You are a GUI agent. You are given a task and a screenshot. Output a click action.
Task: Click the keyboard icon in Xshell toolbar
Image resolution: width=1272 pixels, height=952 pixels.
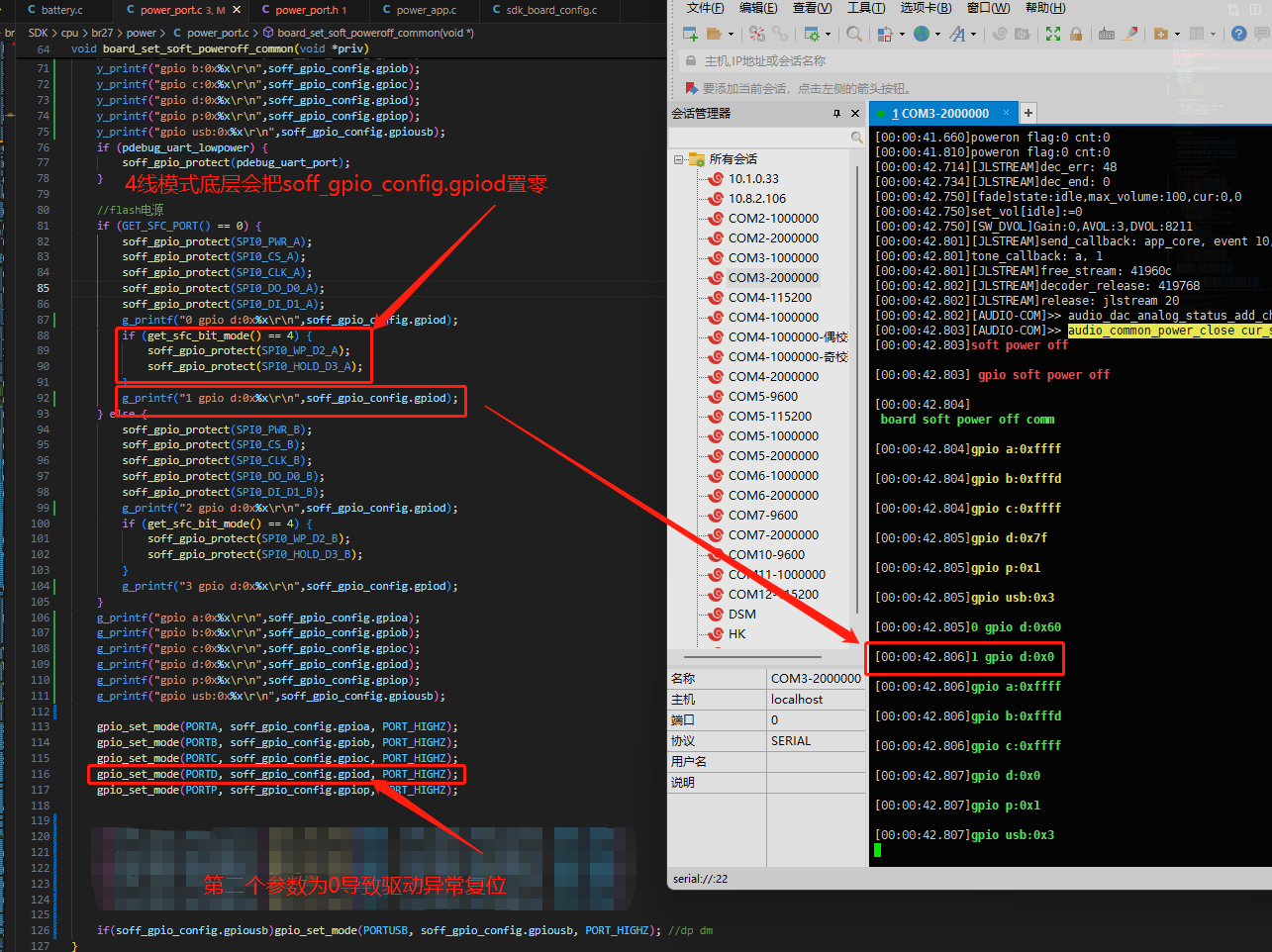1107,34
